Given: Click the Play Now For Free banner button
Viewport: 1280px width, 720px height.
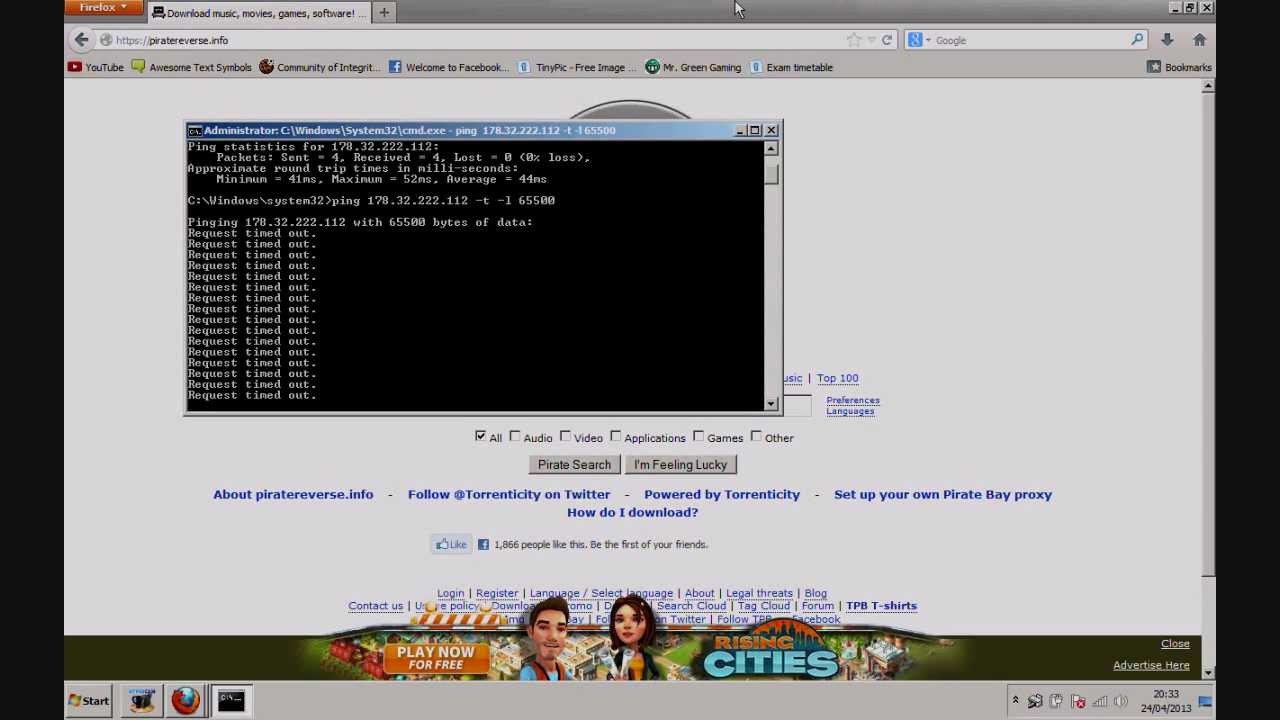Looking at the screenshot, I should (x=435, y=657).
